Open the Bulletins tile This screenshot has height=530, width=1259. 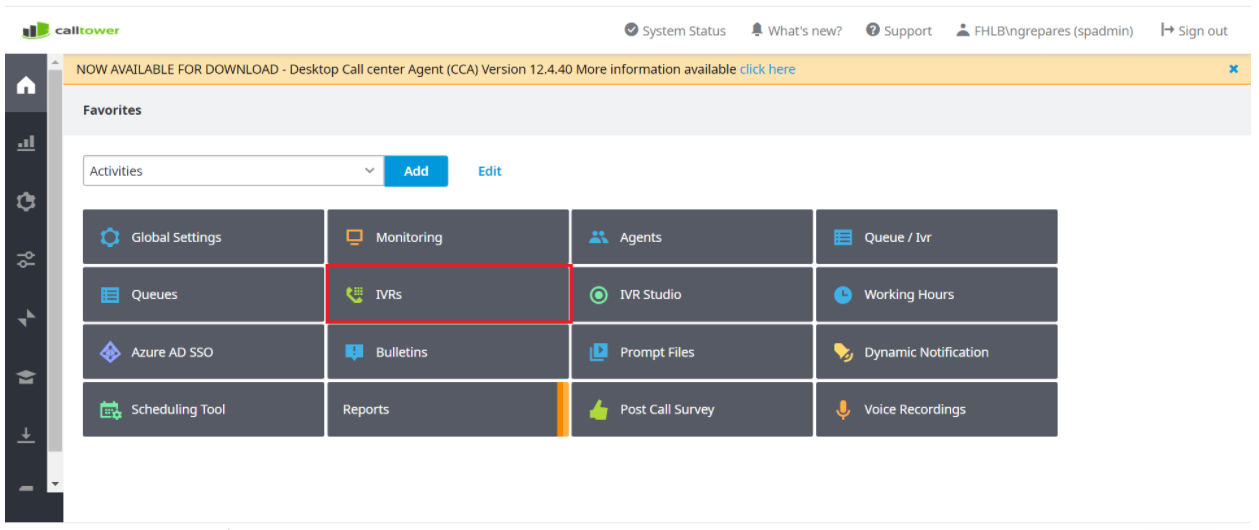tap(448, 352)
